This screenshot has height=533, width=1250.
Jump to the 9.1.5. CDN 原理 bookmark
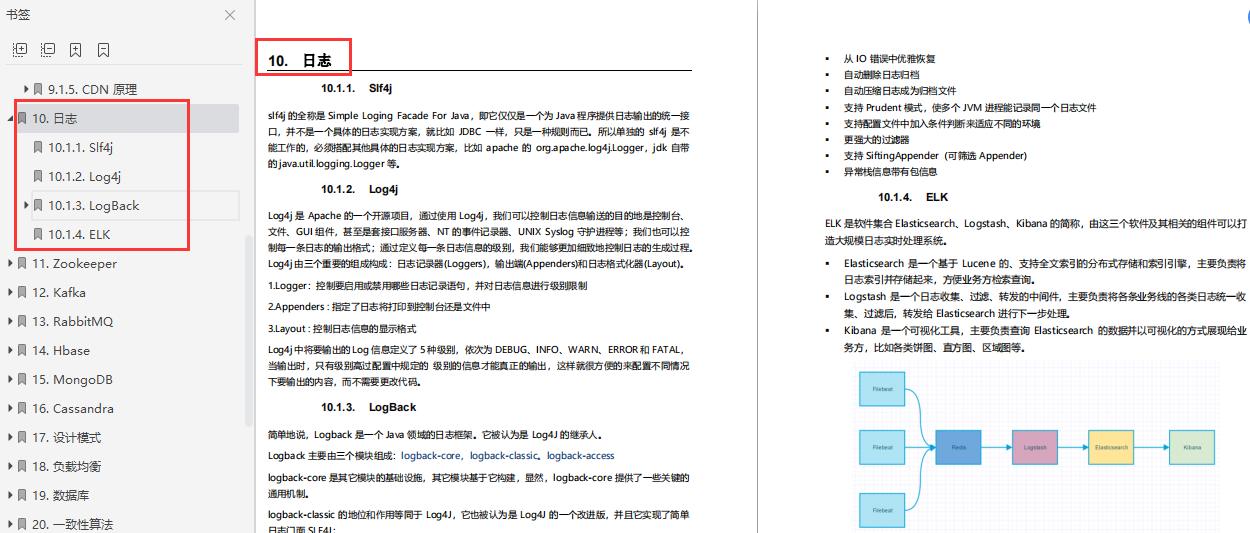pyautogui.click(x=92, y=89)
